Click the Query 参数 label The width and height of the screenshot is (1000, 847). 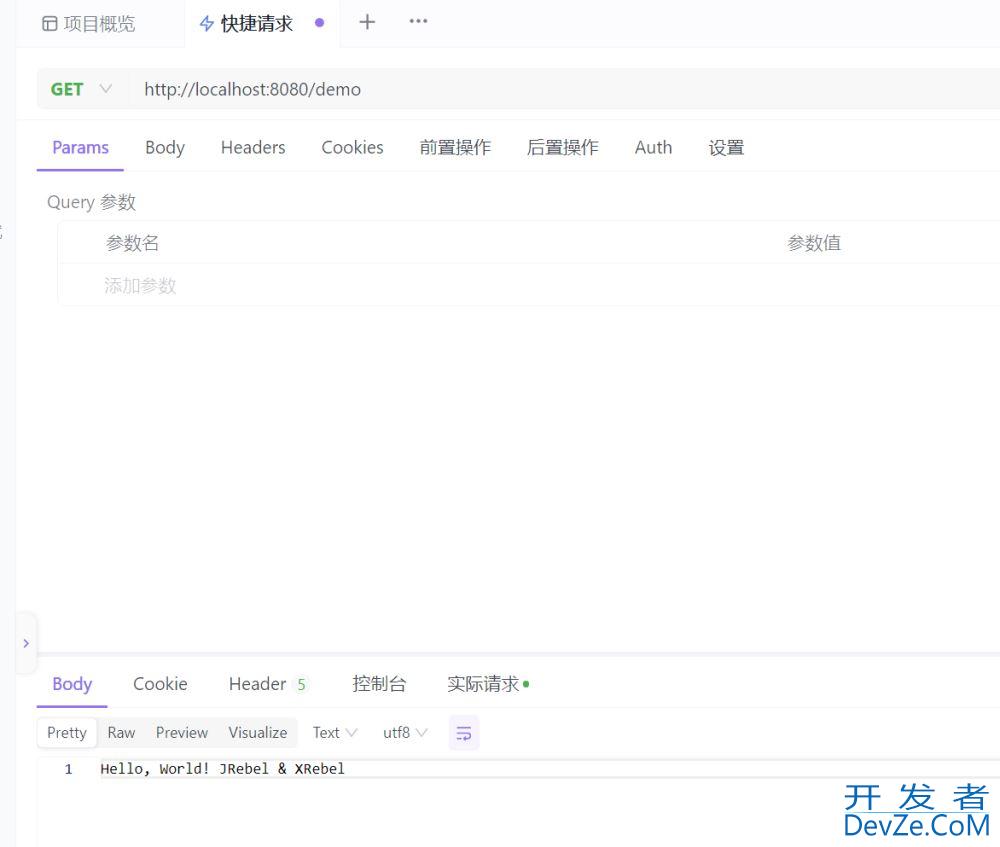91,202
